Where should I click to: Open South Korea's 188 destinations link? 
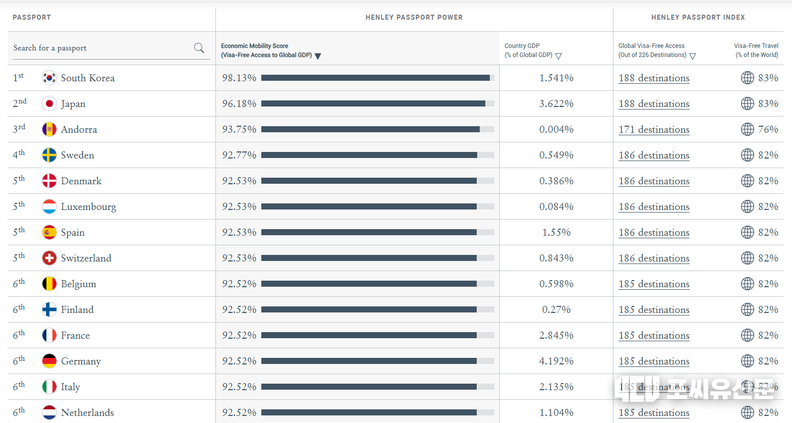coord(653,78)
